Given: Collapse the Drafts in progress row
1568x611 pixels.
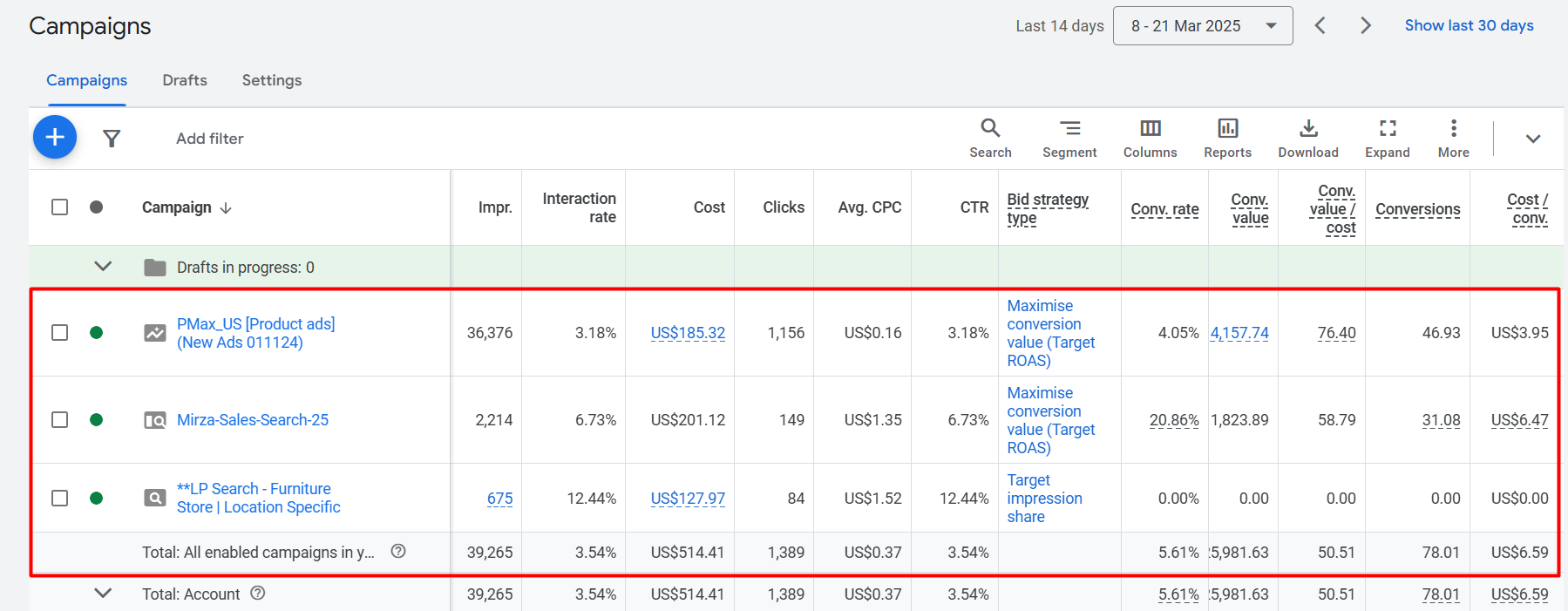Looking at the screenshot, I should click(103, 267).
